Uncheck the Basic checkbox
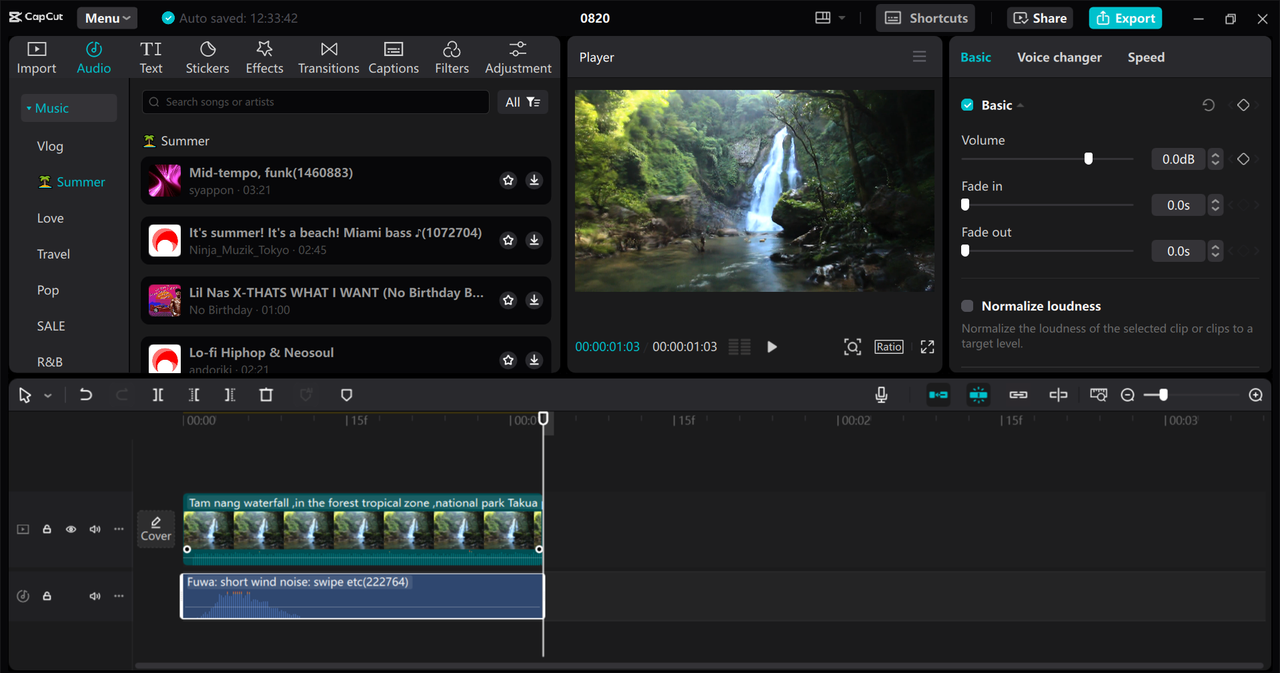The height and width of the screenshot is (673, 1280). (x=967, y=105)
